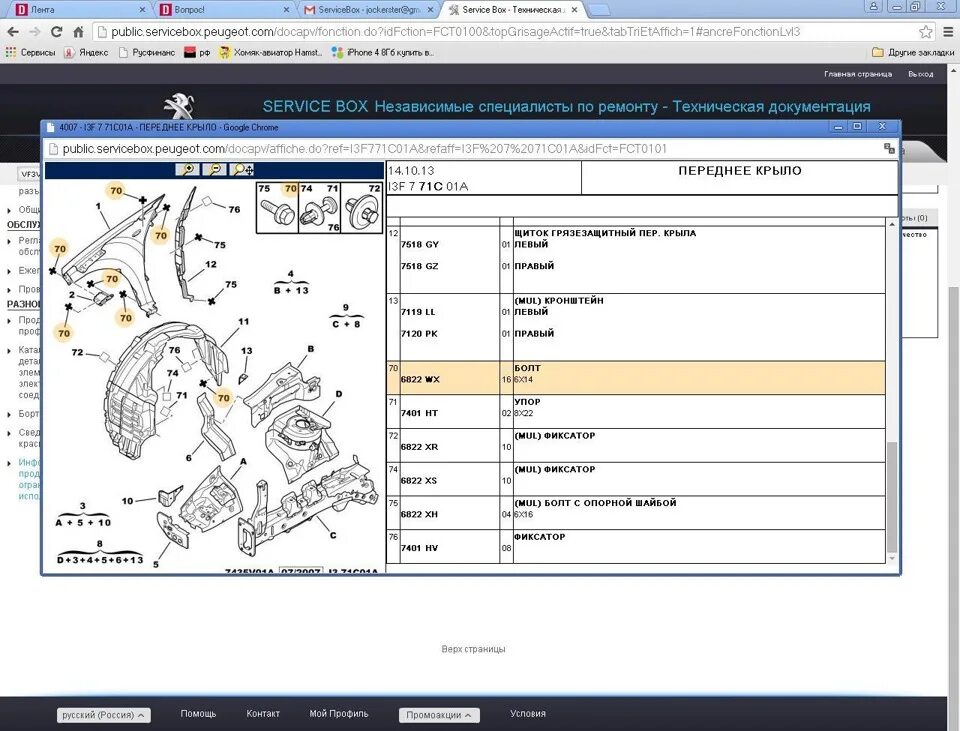Click the Условия footer link

coord(528,713)
